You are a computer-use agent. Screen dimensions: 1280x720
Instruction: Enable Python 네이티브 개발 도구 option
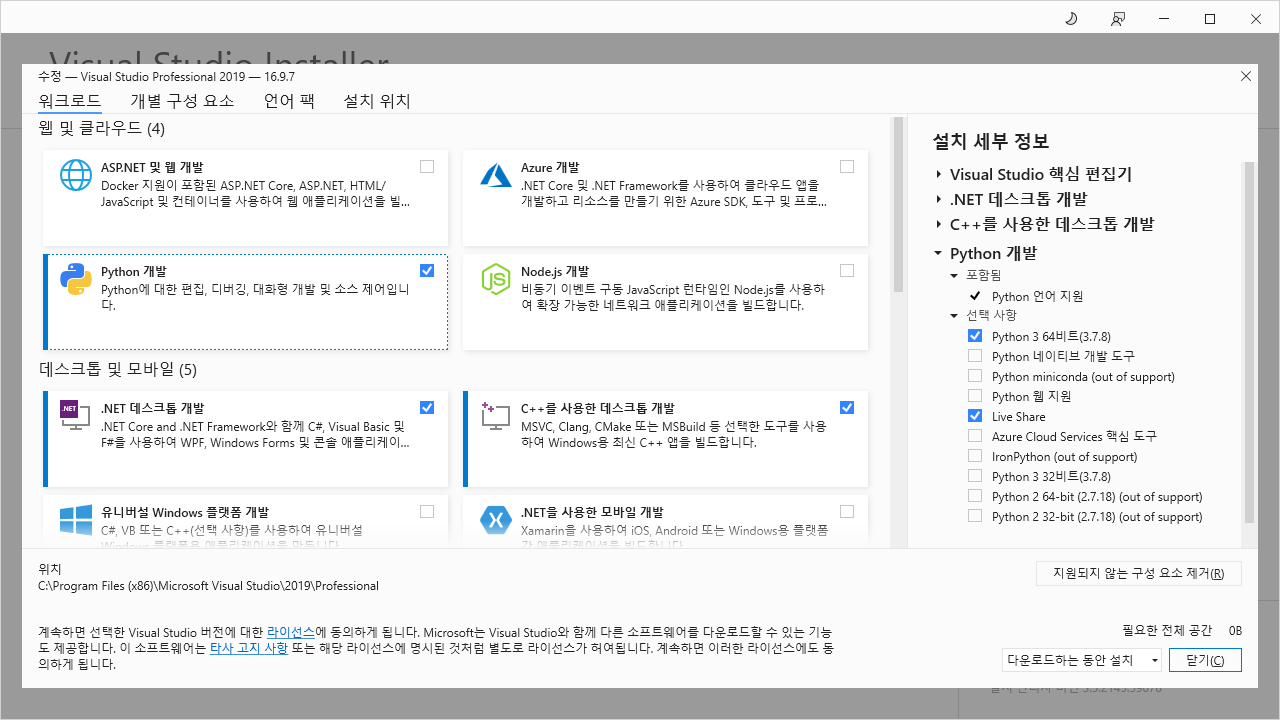point(975,356)
